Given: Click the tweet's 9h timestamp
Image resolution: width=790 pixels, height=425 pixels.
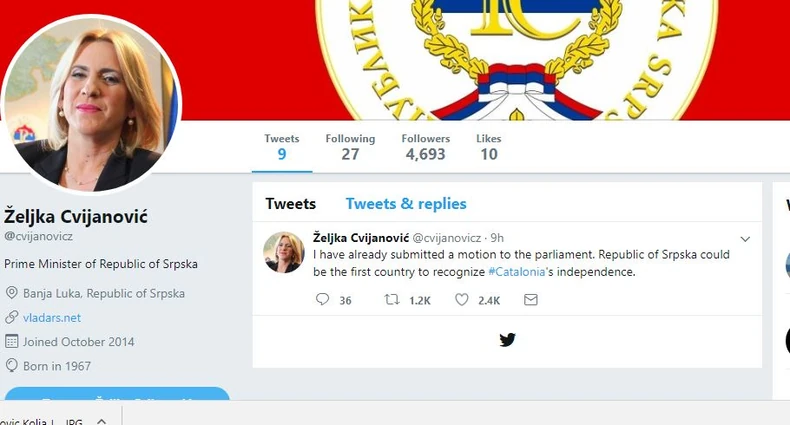Looking at the screenshot, I should (497, 238).
